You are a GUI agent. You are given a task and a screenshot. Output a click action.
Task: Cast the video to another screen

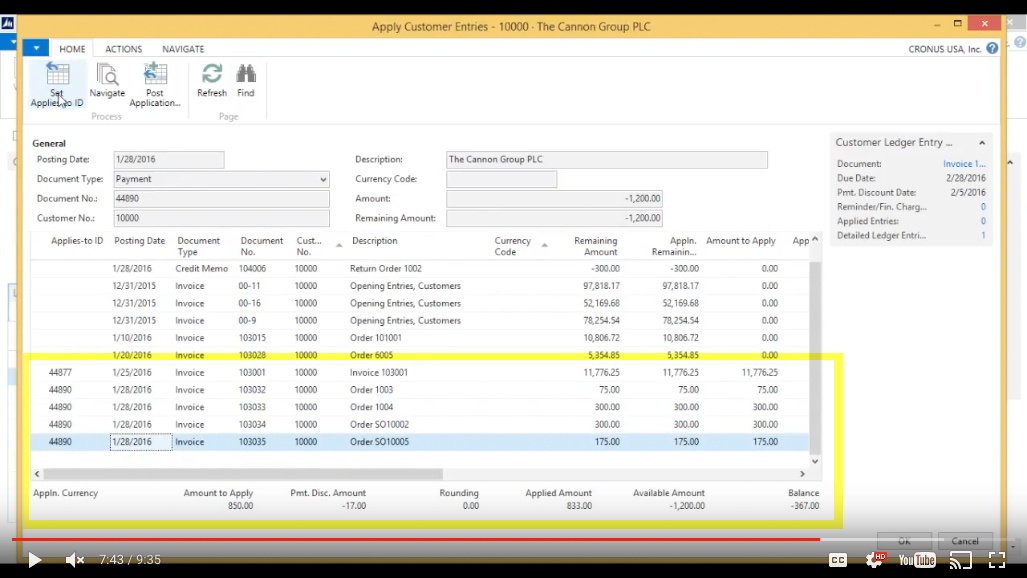(x=961, y=560)
